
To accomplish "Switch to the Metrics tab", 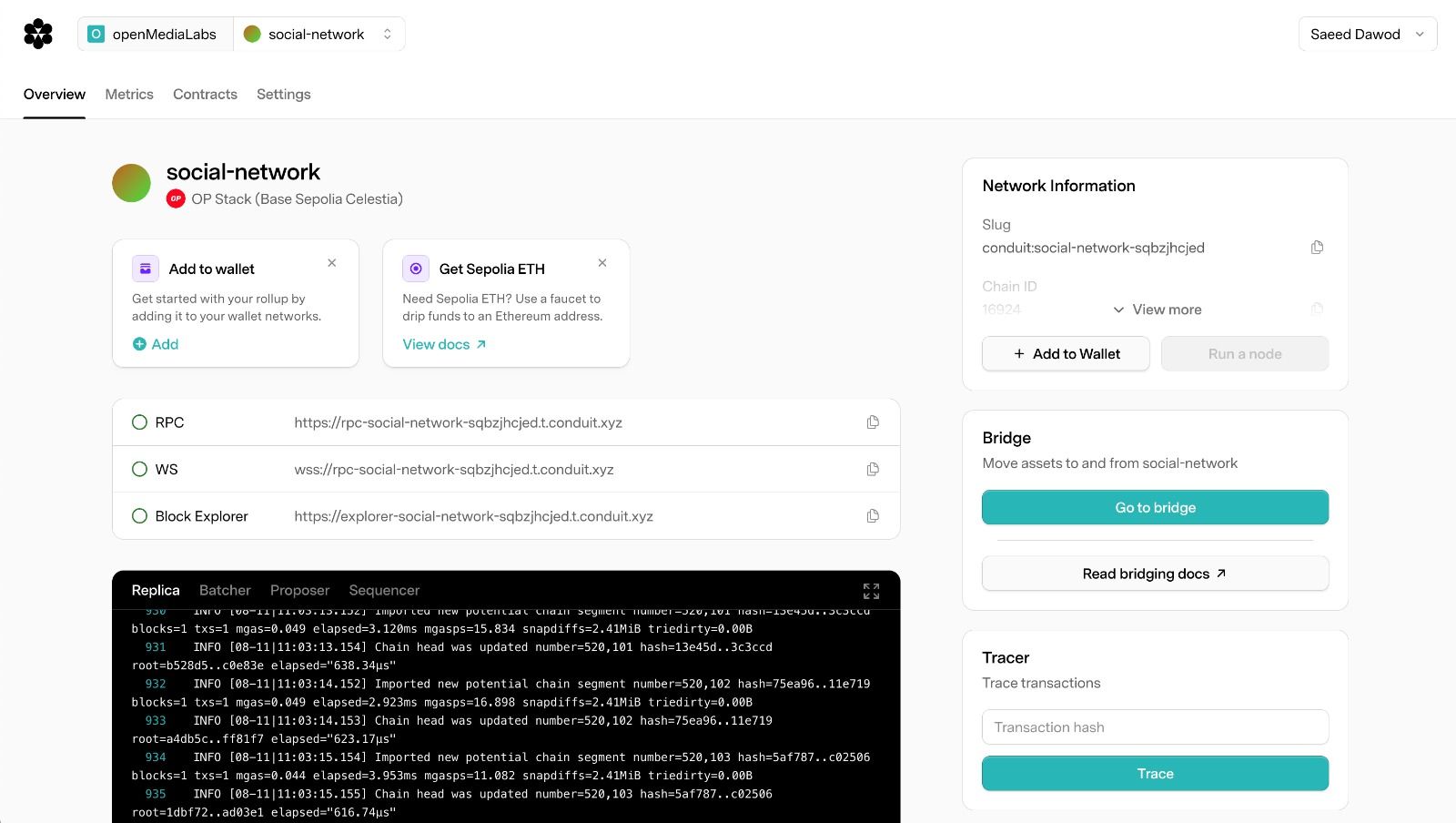I will coord(129,94).
